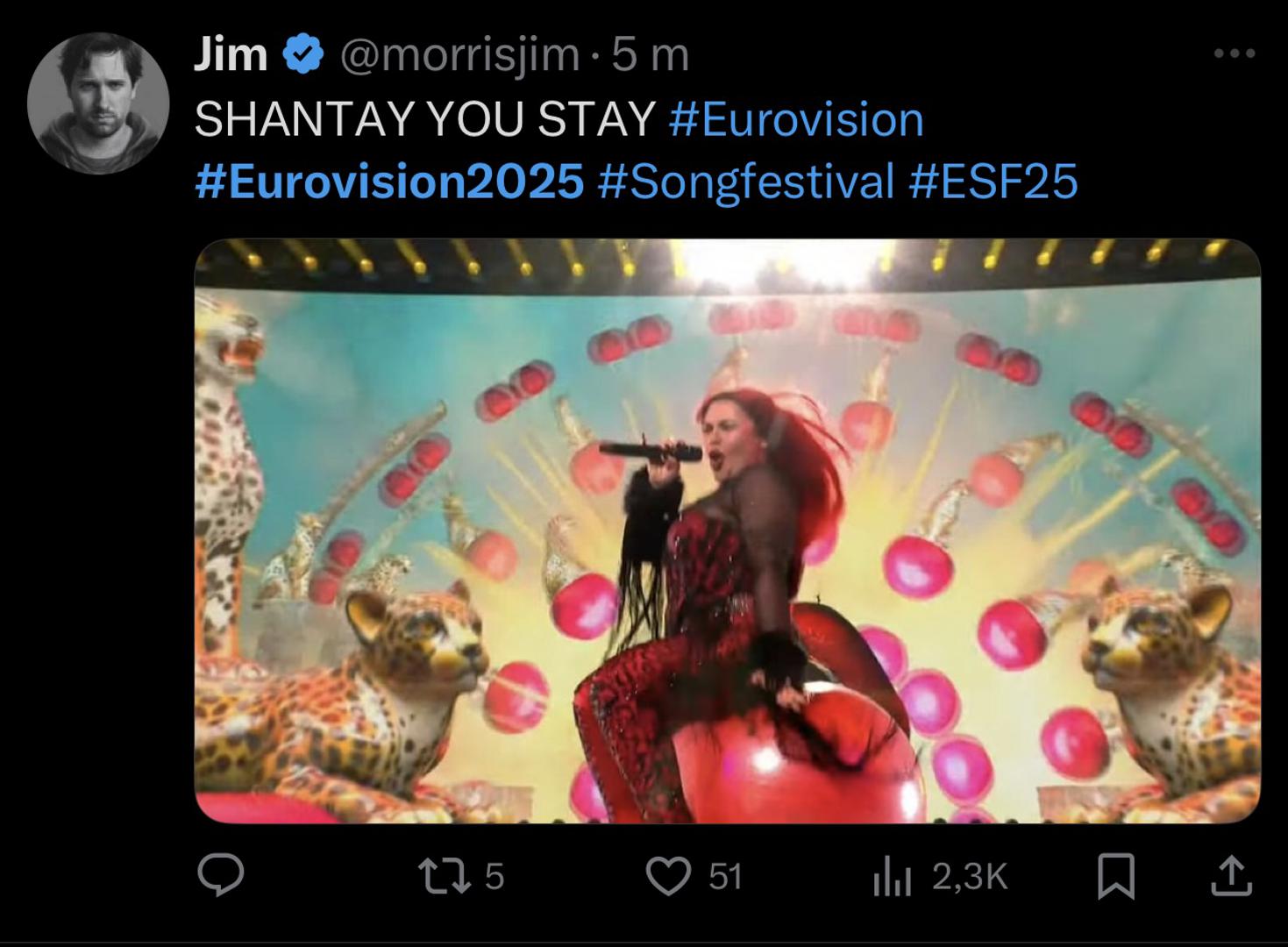1288x947 pixels.
Task: Click the 2,3K view count
Action: [x=970, y=877]
